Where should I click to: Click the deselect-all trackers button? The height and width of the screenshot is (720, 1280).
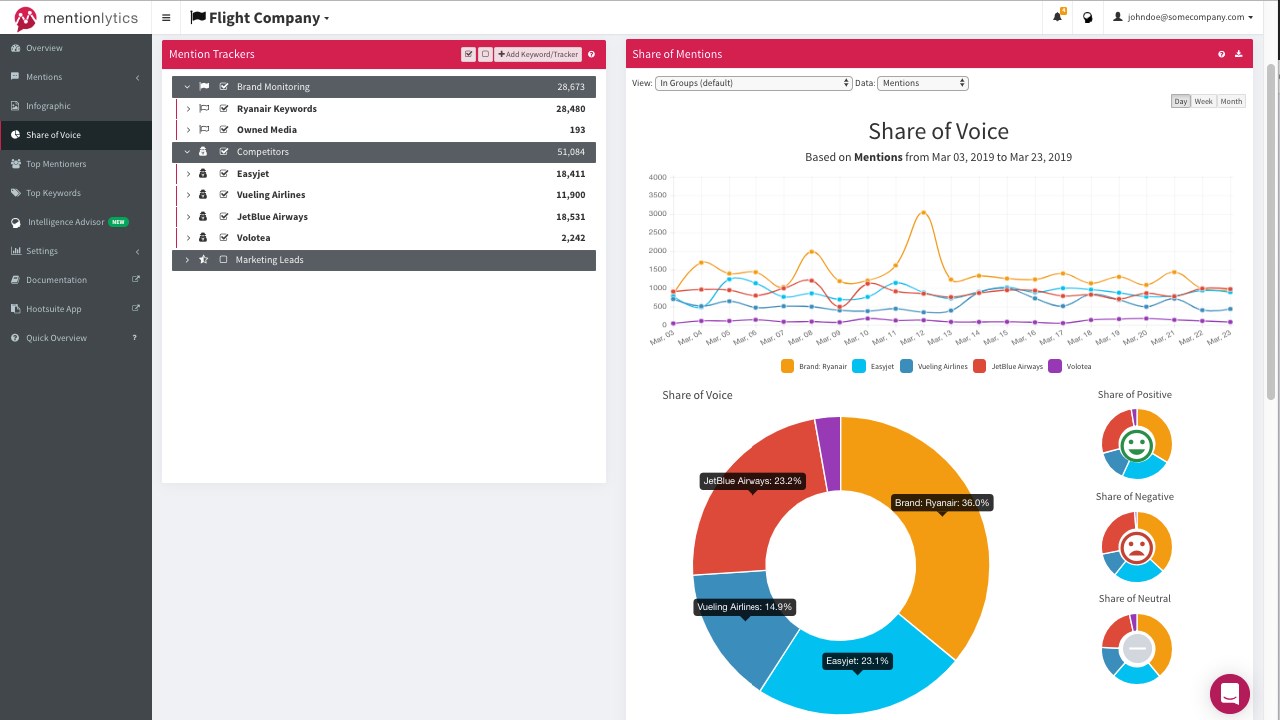click(485, 54)
